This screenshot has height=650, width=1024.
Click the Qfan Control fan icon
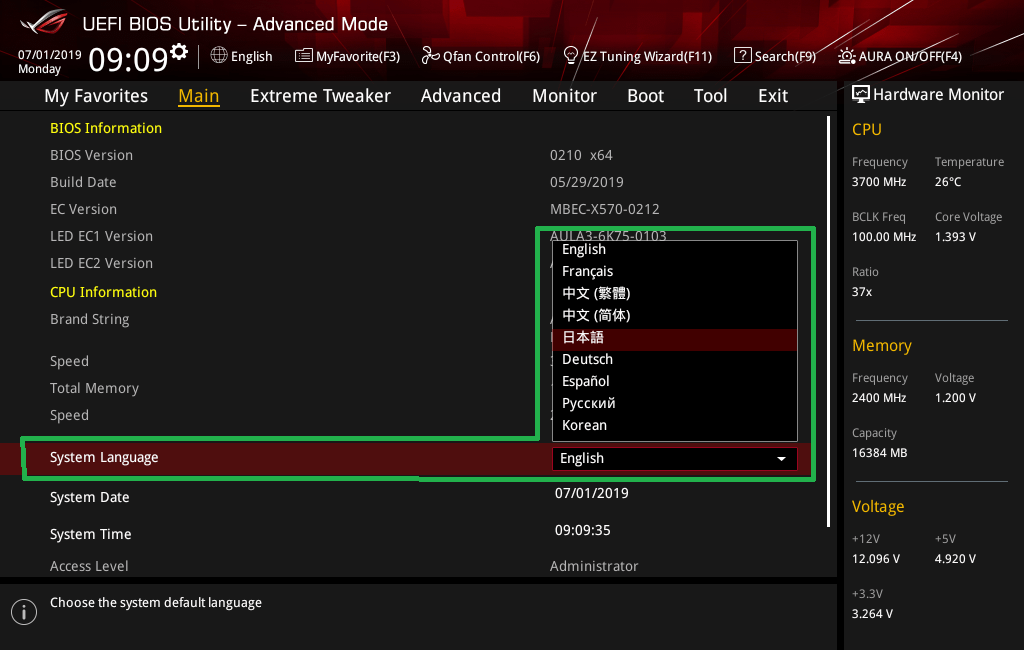(430, 56)
